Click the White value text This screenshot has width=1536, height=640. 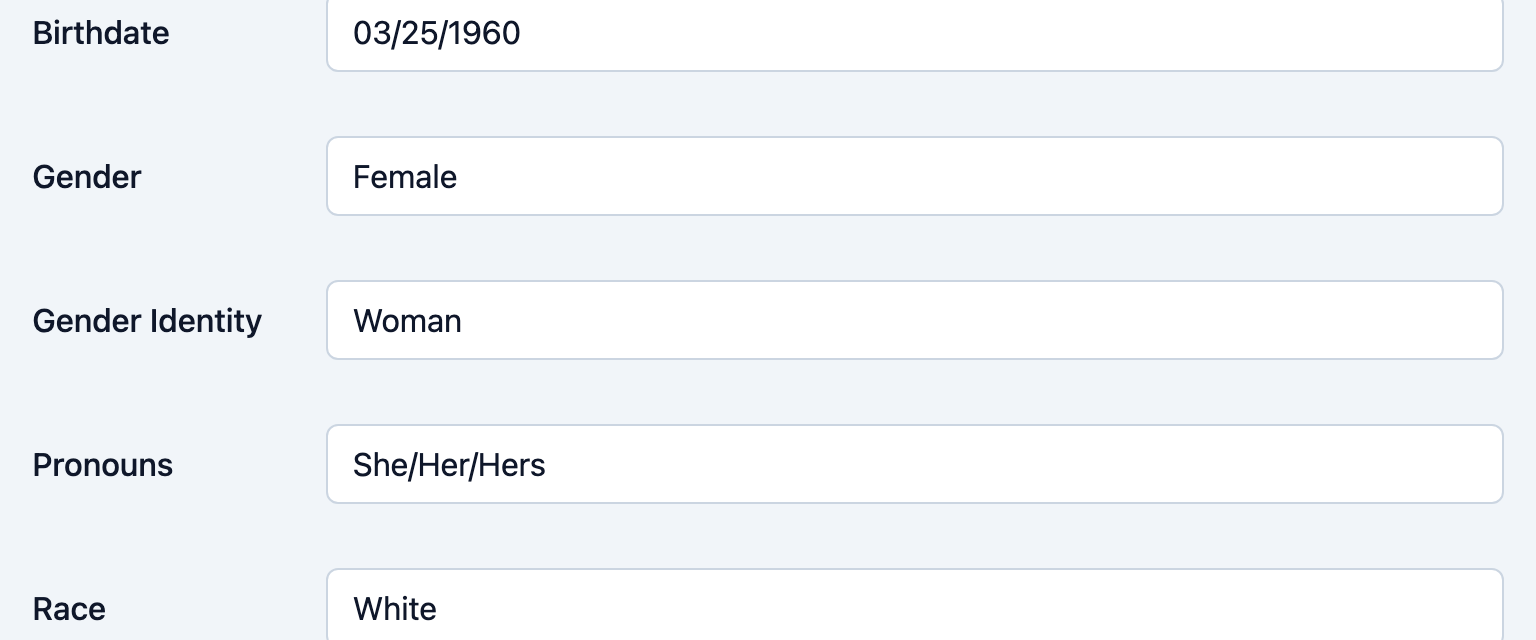(395, 609)
